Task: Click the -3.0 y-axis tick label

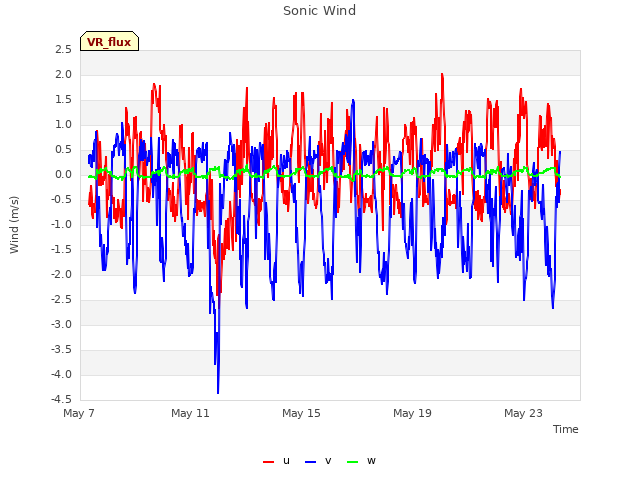Action: coord(62,324)
